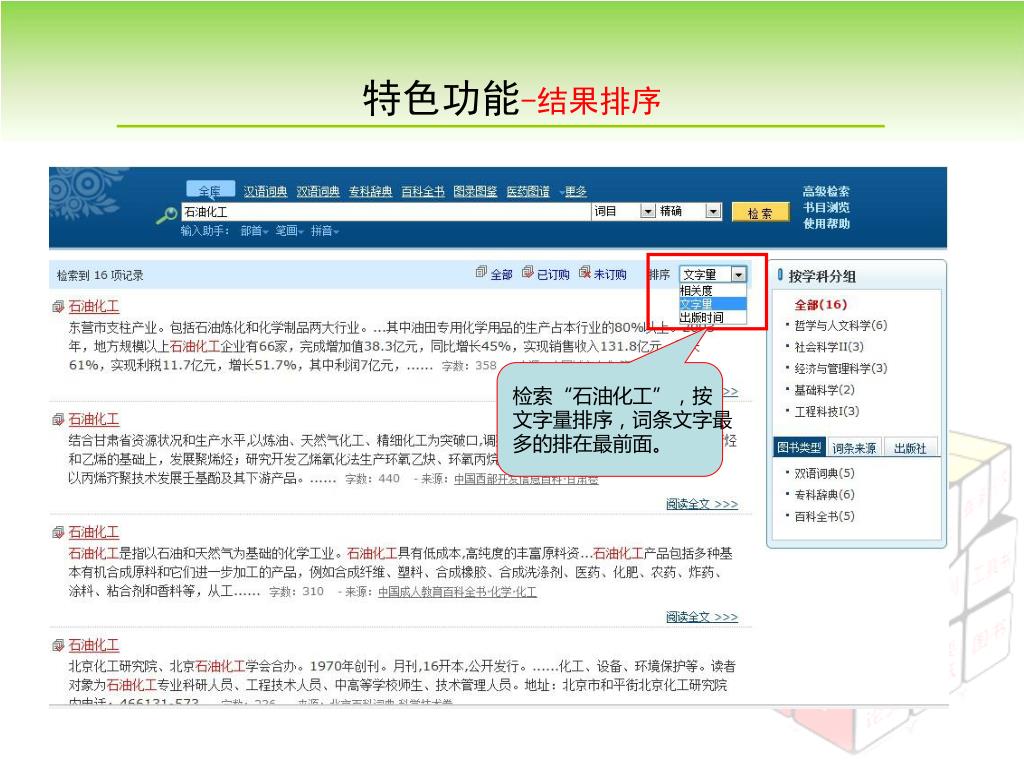Filter by 百科全书(5) book type

824,517
